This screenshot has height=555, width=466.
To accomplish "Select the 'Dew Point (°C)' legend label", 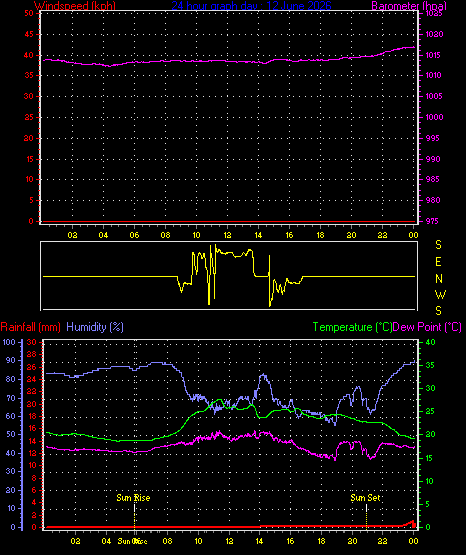I will 427,327.
